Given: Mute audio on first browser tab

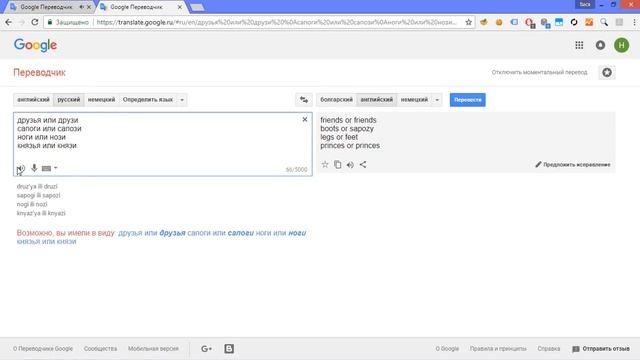Looking at the screenshot, I should pos(82,7).
